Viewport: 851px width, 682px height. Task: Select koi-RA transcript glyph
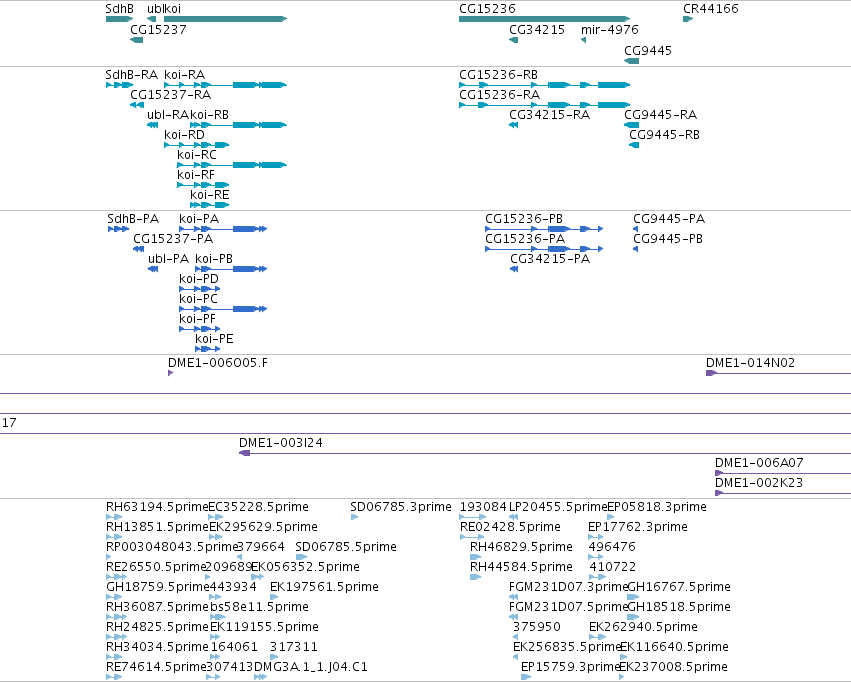pos(225,85)
